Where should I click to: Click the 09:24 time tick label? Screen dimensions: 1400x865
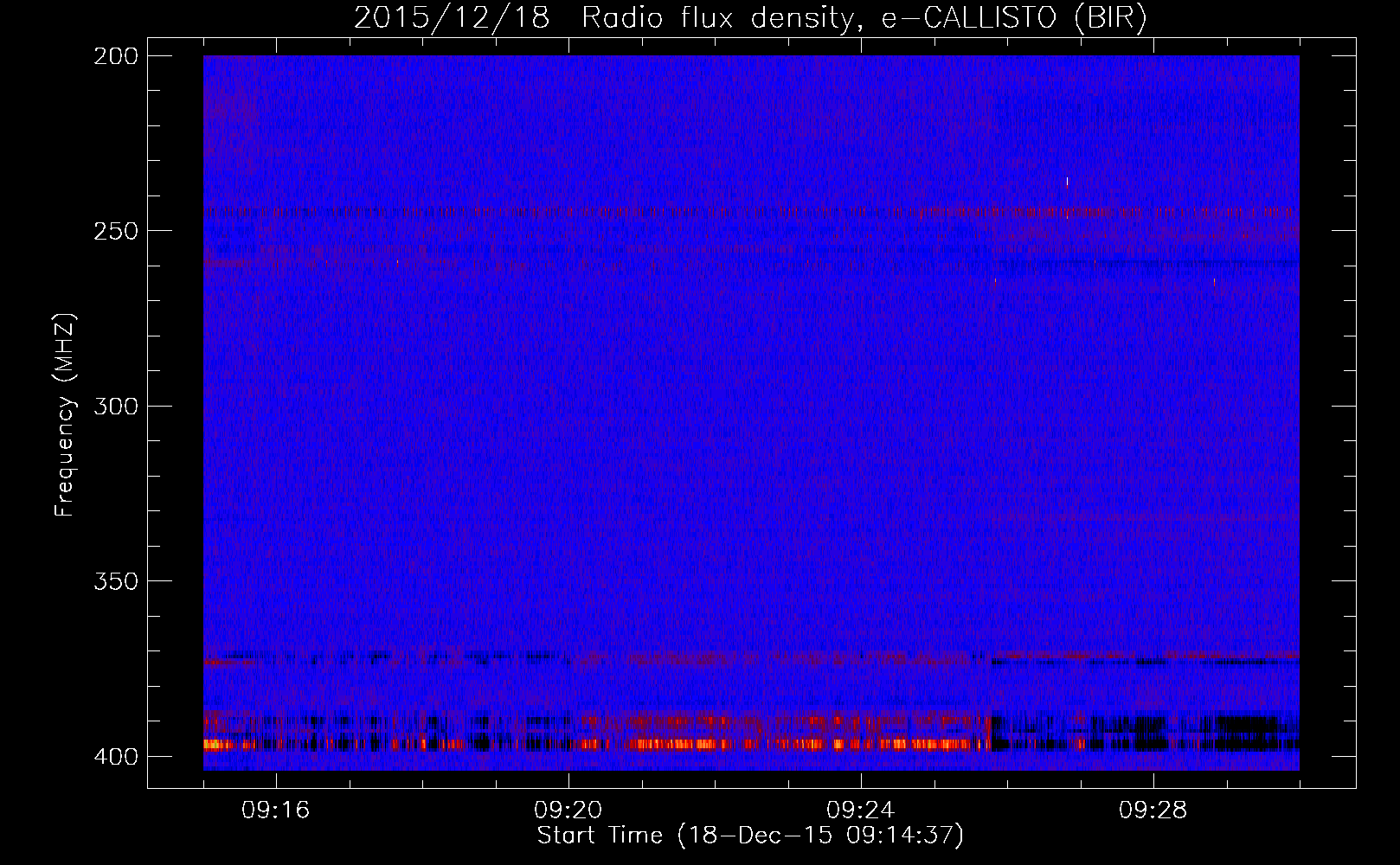[861, 810]
